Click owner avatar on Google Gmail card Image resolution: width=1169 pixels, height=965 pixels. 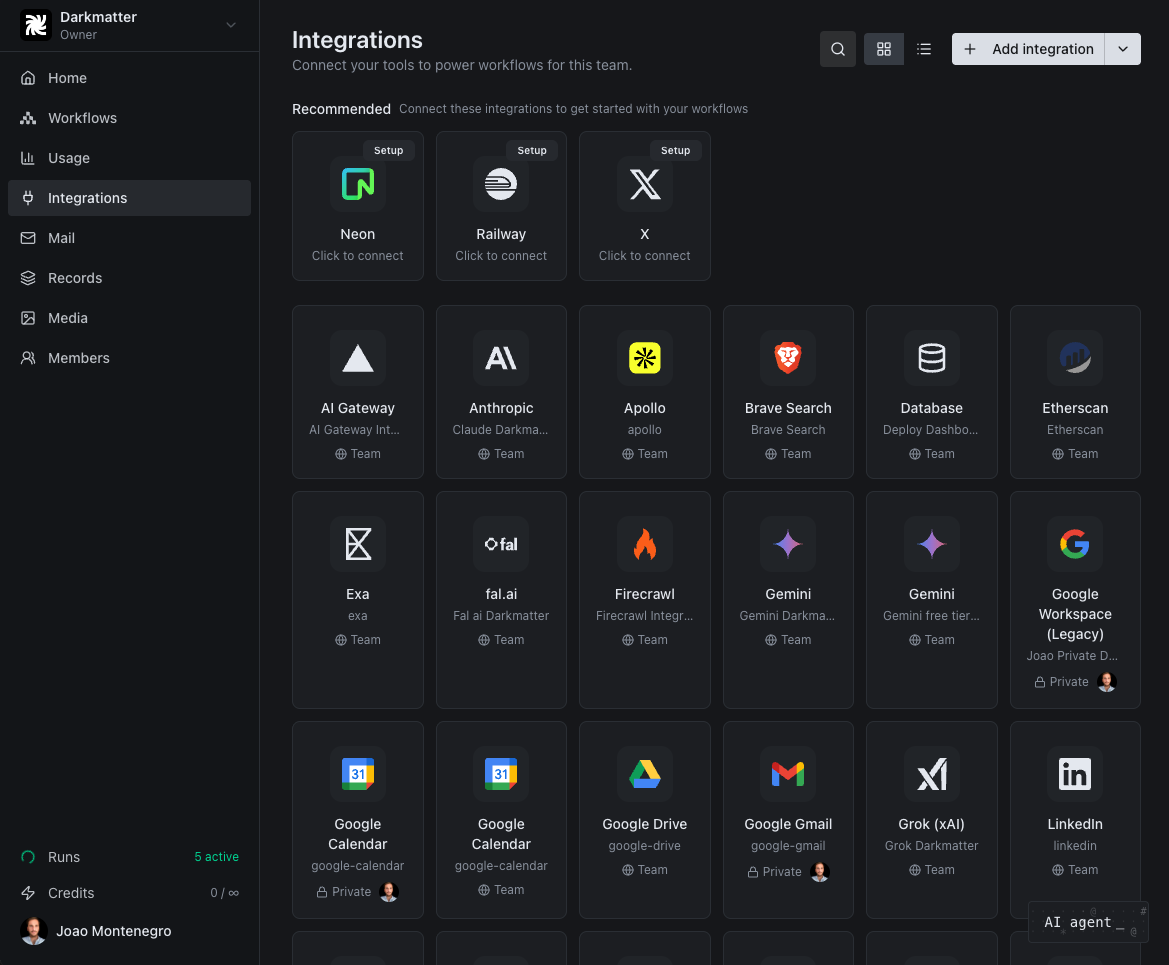pos(820,871)
